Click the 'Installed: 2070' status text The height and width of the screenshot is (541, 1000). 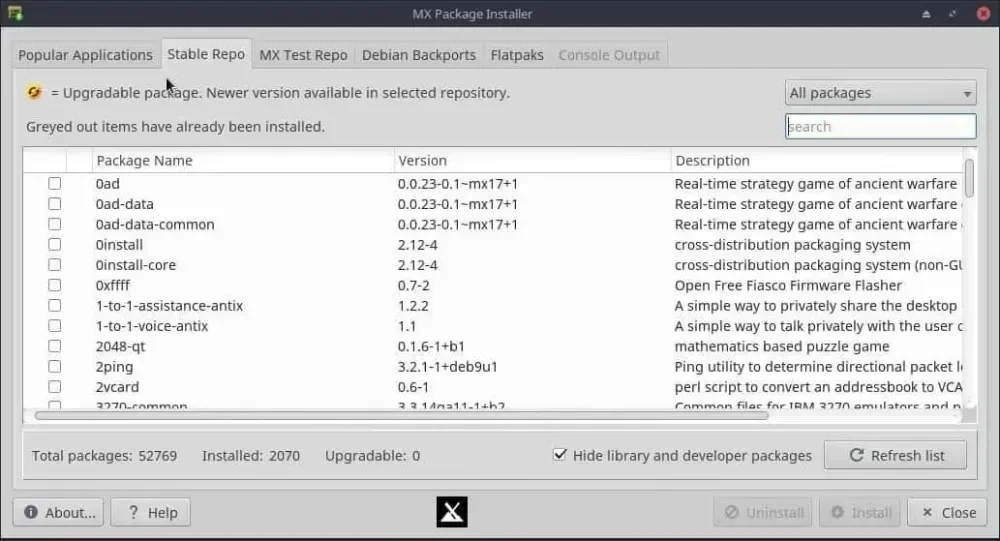click(x=251, y=456)
